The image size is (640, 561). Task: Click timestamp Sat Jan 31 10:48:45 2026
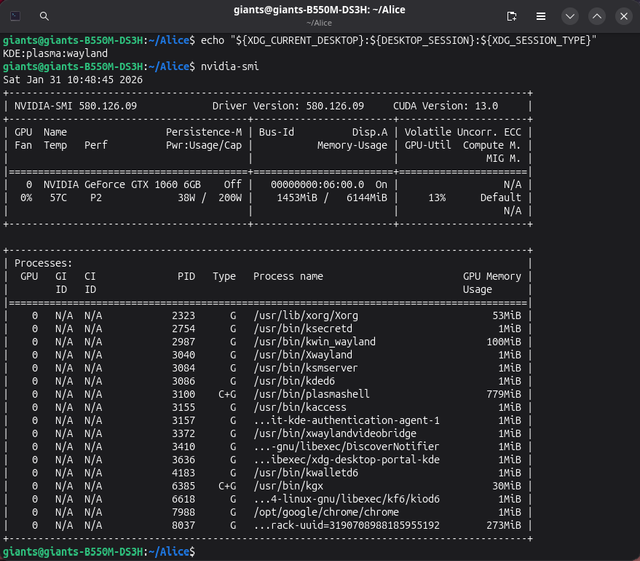73,80
